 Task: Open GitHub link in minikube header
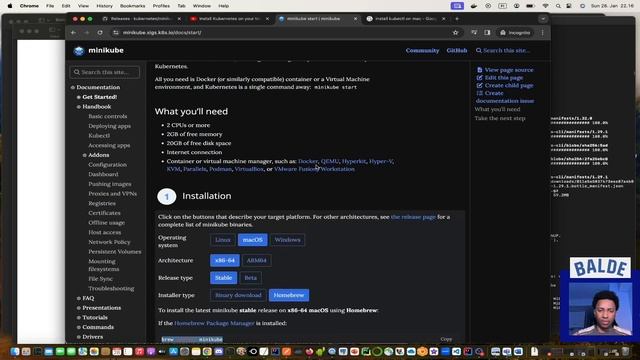(x=457, y=51)
